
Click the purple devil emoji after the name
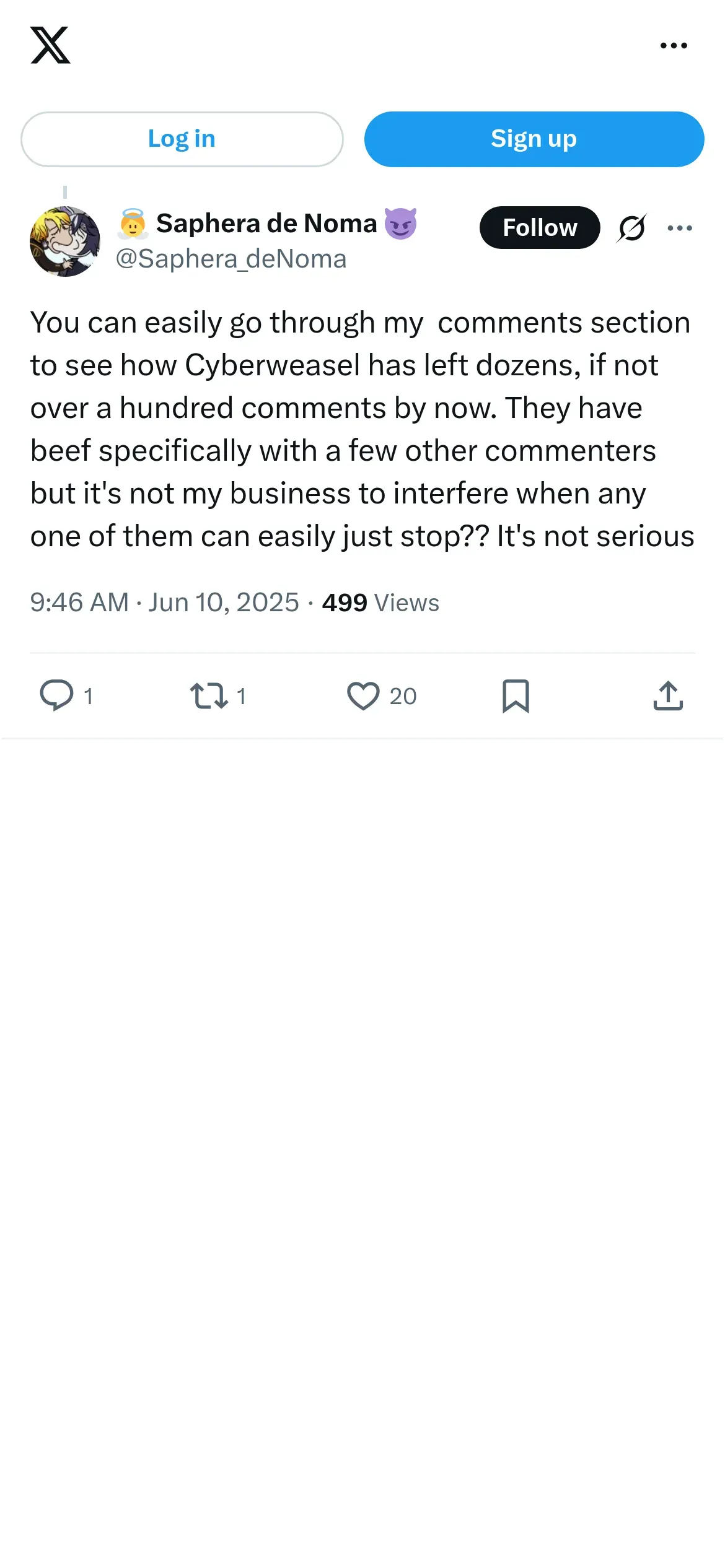[400, 224]
